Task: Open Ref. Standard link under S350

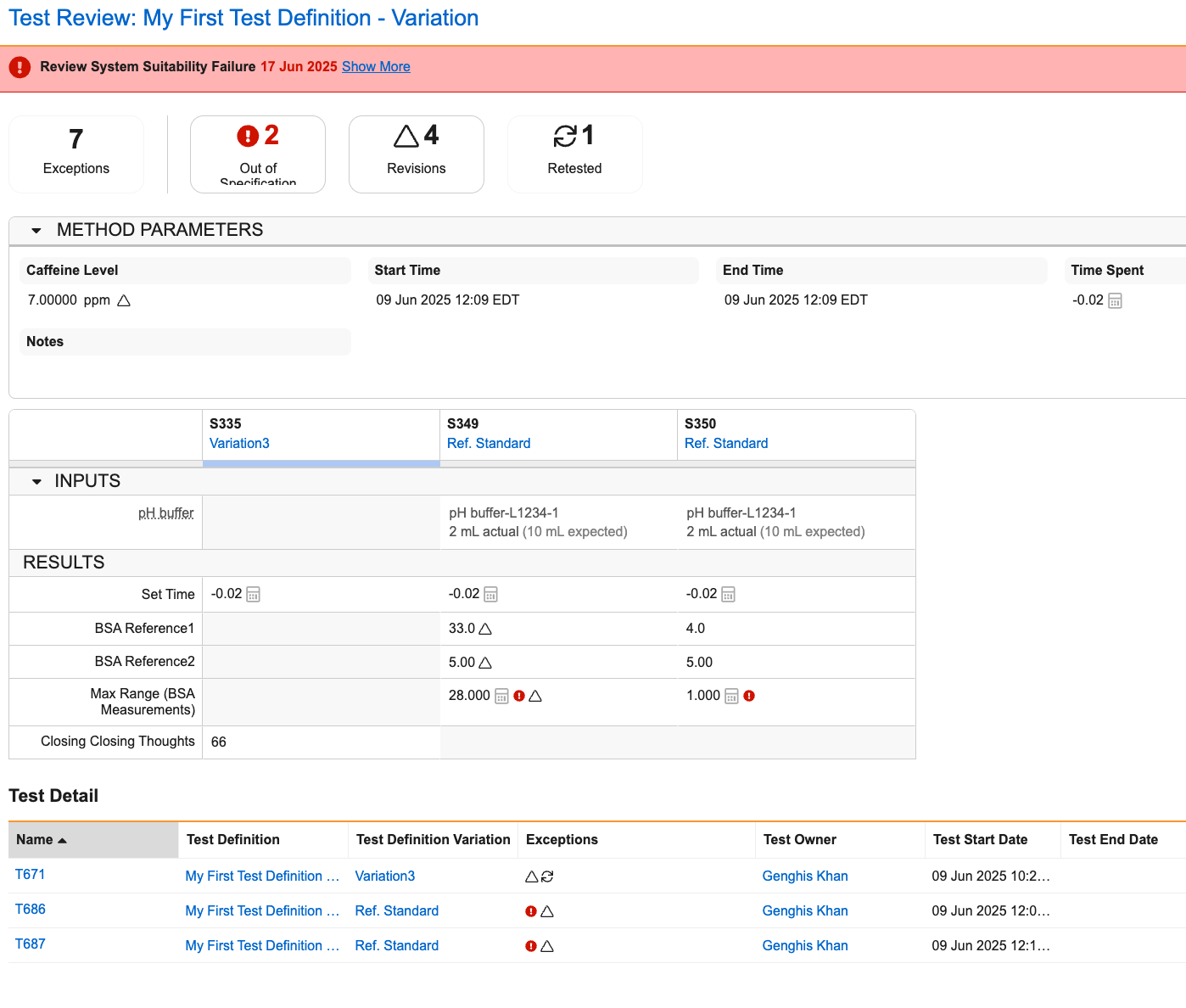Action: coord(726,443)
